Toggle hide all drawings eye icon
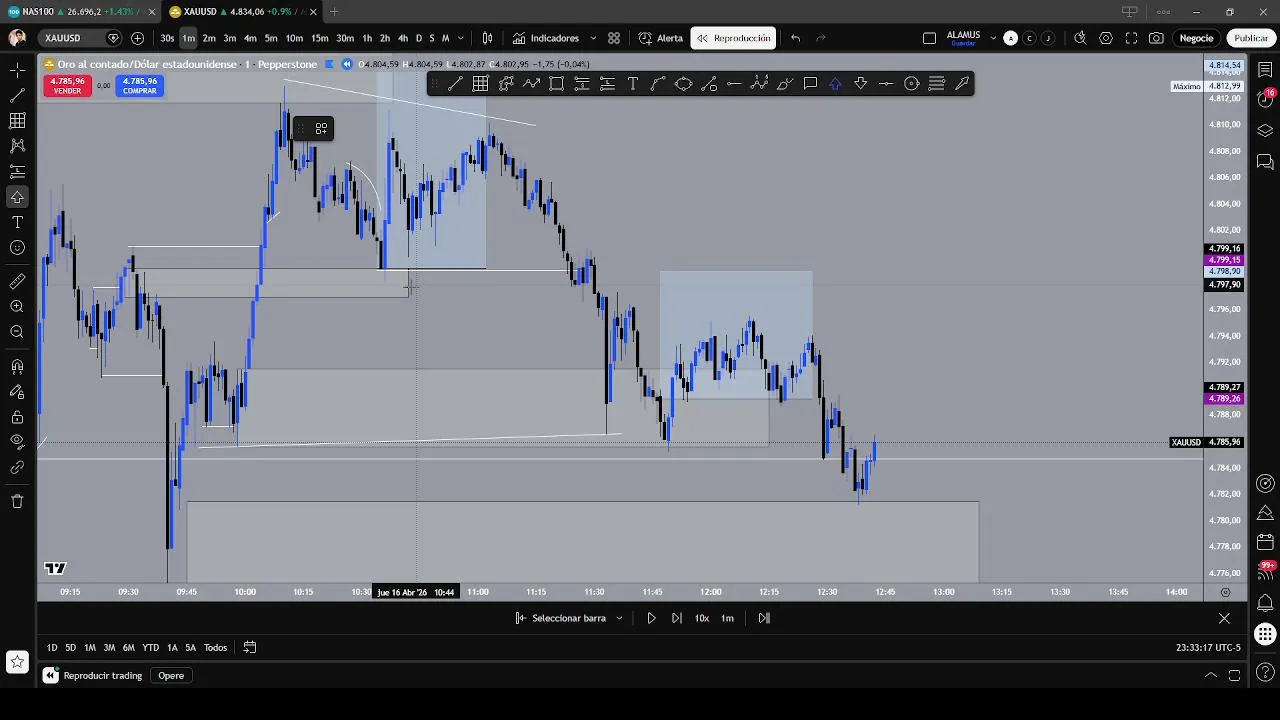1280x720 pixels. coord(17,442)
